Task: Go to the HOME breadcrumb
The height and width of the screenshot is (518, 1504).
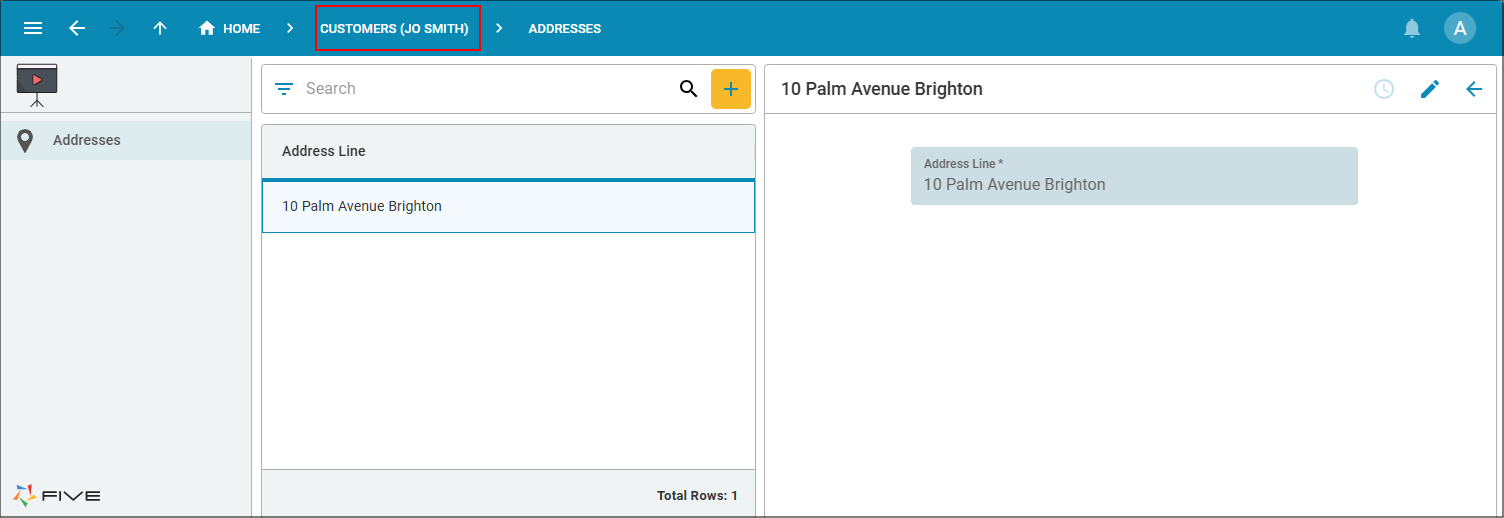Action: click(x=230, y=28)
